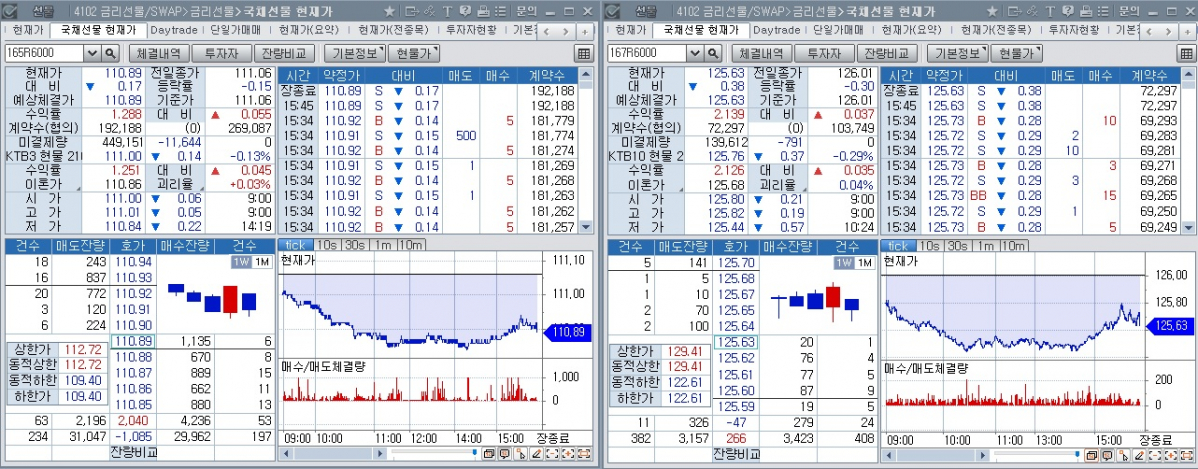The image size is (1198, 469).
Task: Add new tab with + in 165R6000 window
Action: coord(584,31)
